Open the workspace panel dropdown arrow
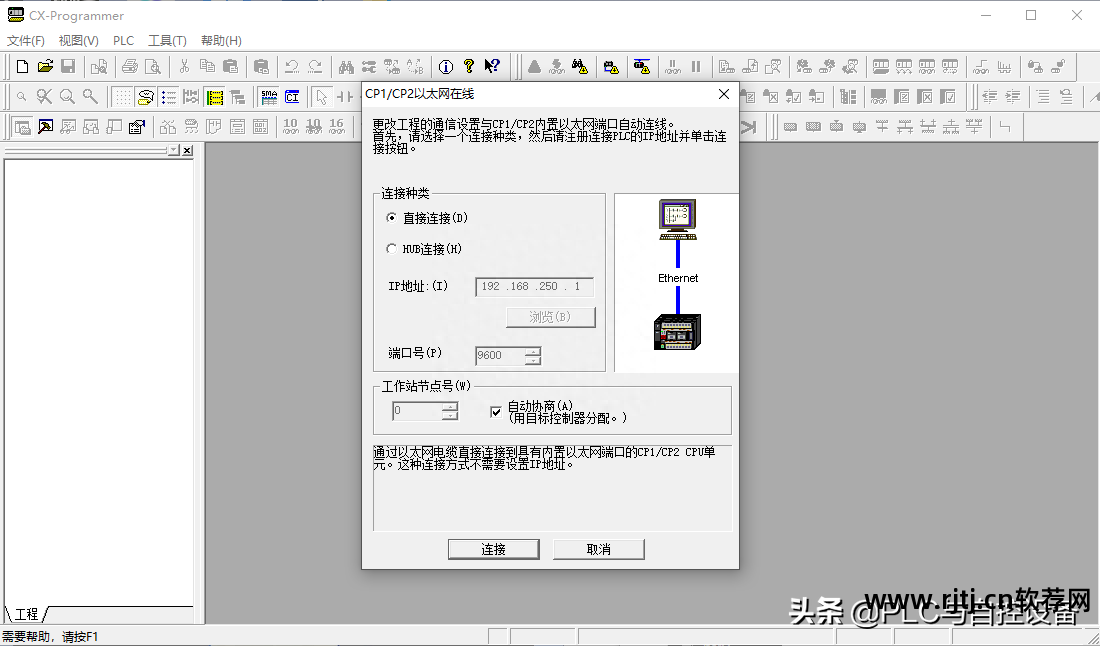 click(x=174, y=150)
